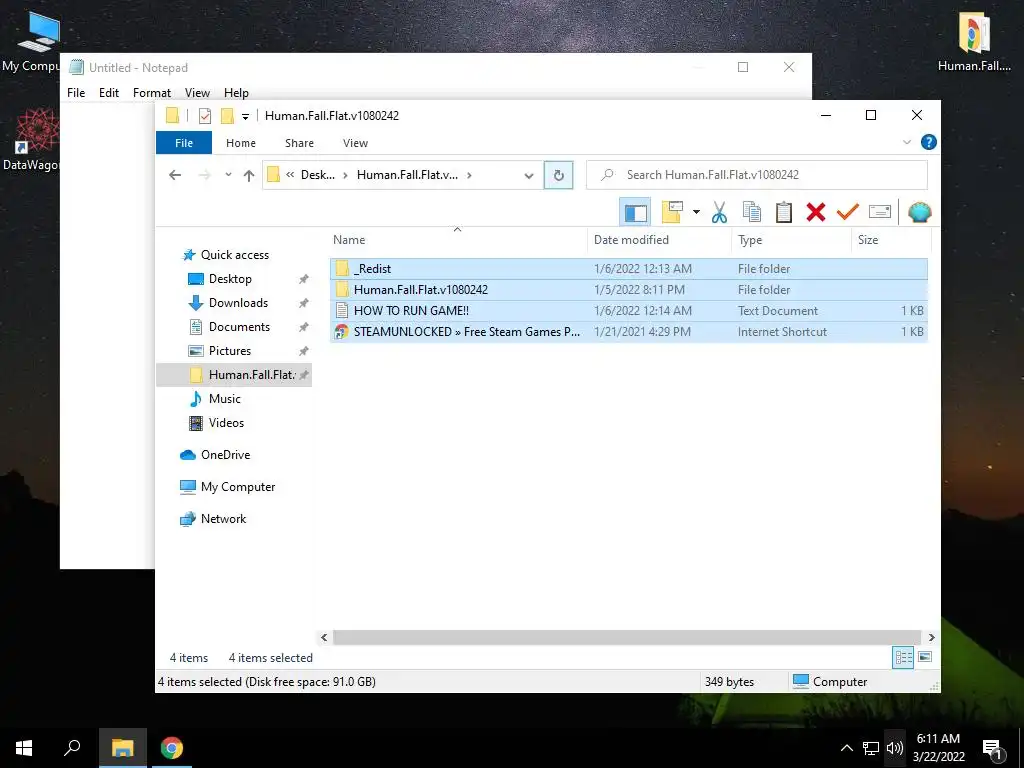Image resolution: width=1024 pixels, height=768 pixels.
Task: Select Quick access in navigation pane
Action: 234,255
